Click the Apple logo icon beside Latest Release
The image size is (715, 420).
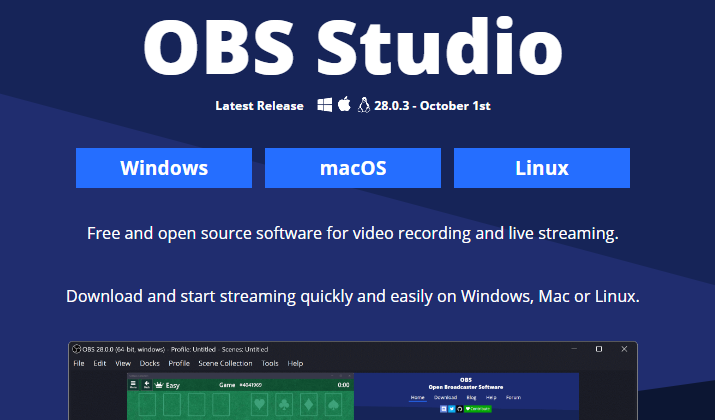tap(344, 104)
